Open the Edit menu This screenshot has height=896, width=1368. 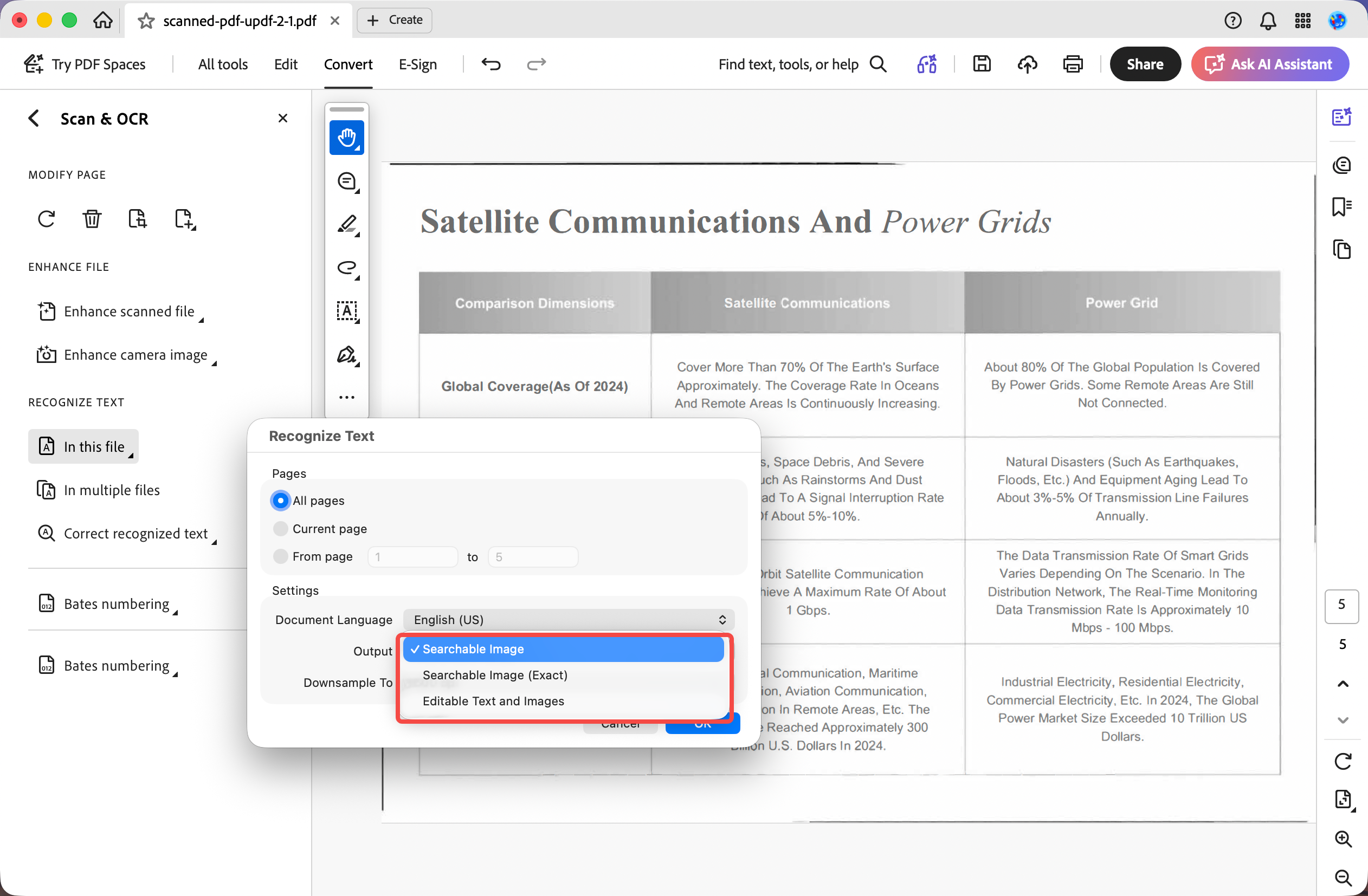pyautogui.click(x=286, y=64)
